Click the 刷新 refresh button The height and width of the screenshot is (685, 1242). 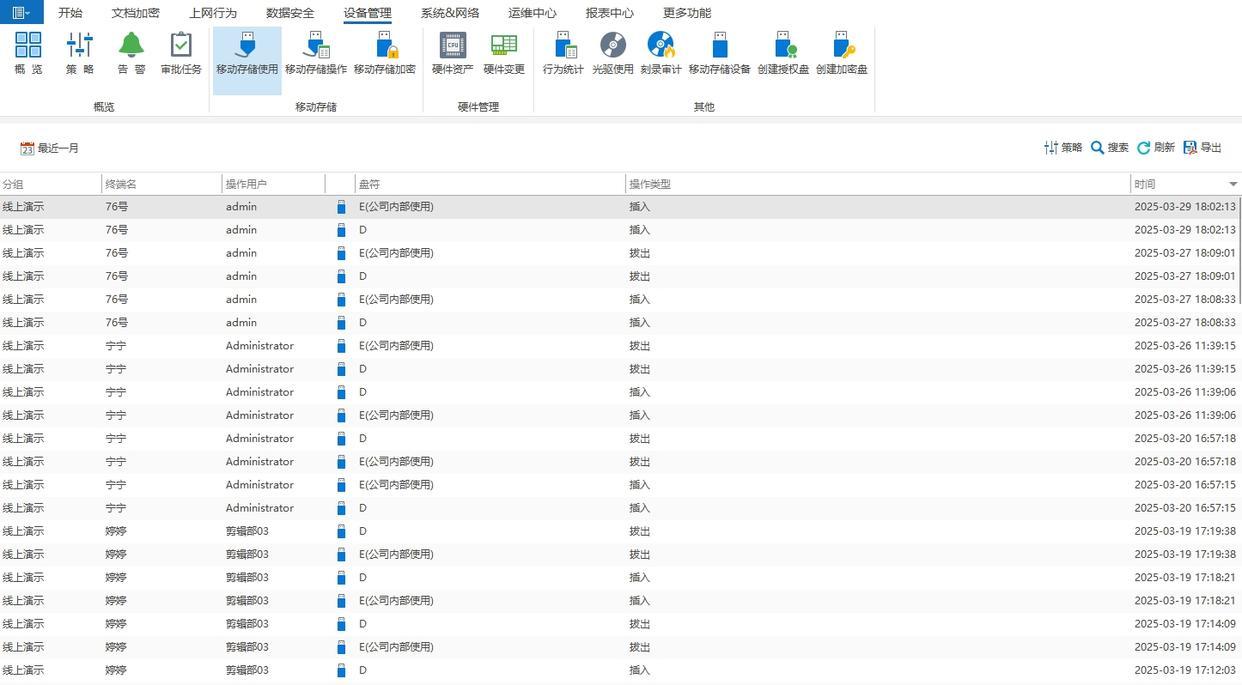(1155, 147)
